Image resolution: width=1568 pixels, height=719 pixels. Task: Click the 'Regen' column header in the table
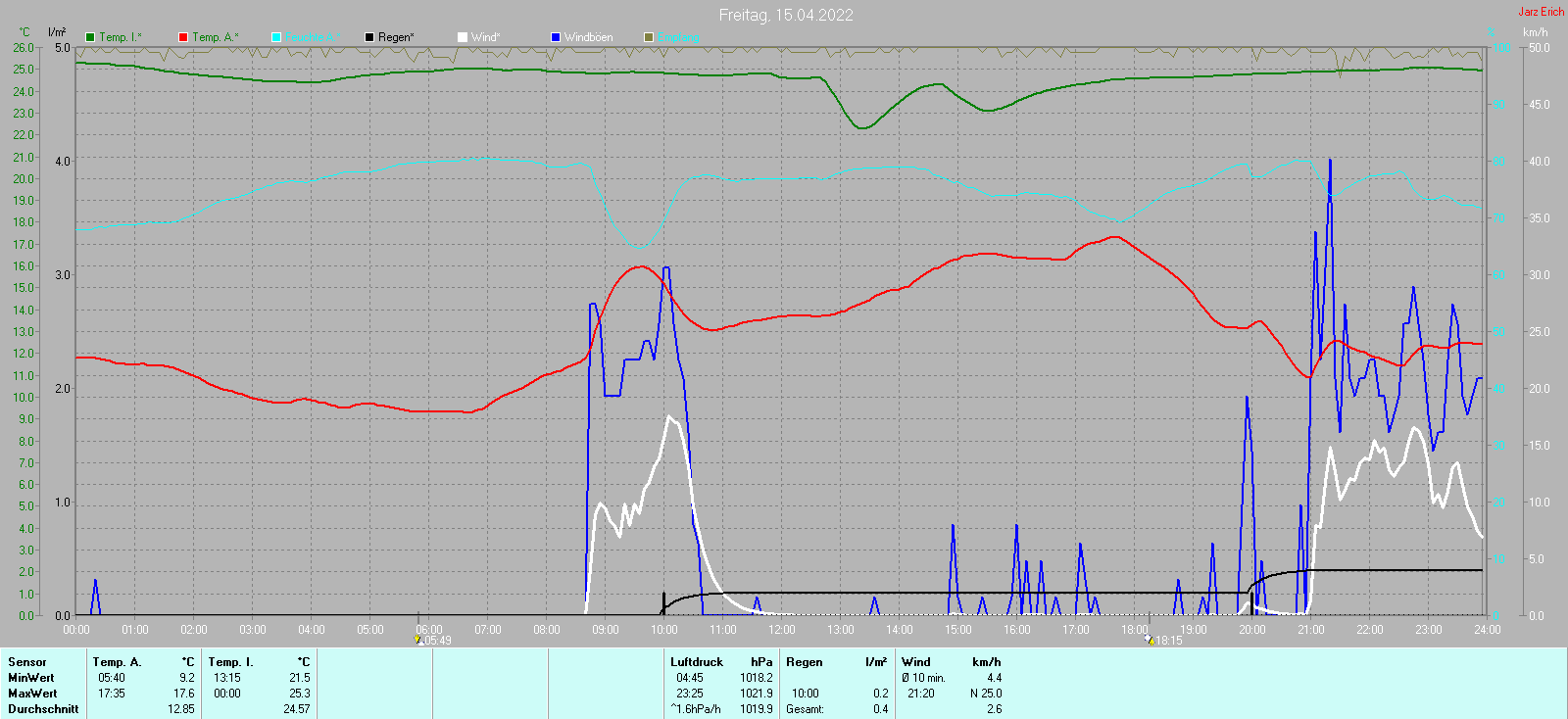pyautogui.click(x=805, y=662)
